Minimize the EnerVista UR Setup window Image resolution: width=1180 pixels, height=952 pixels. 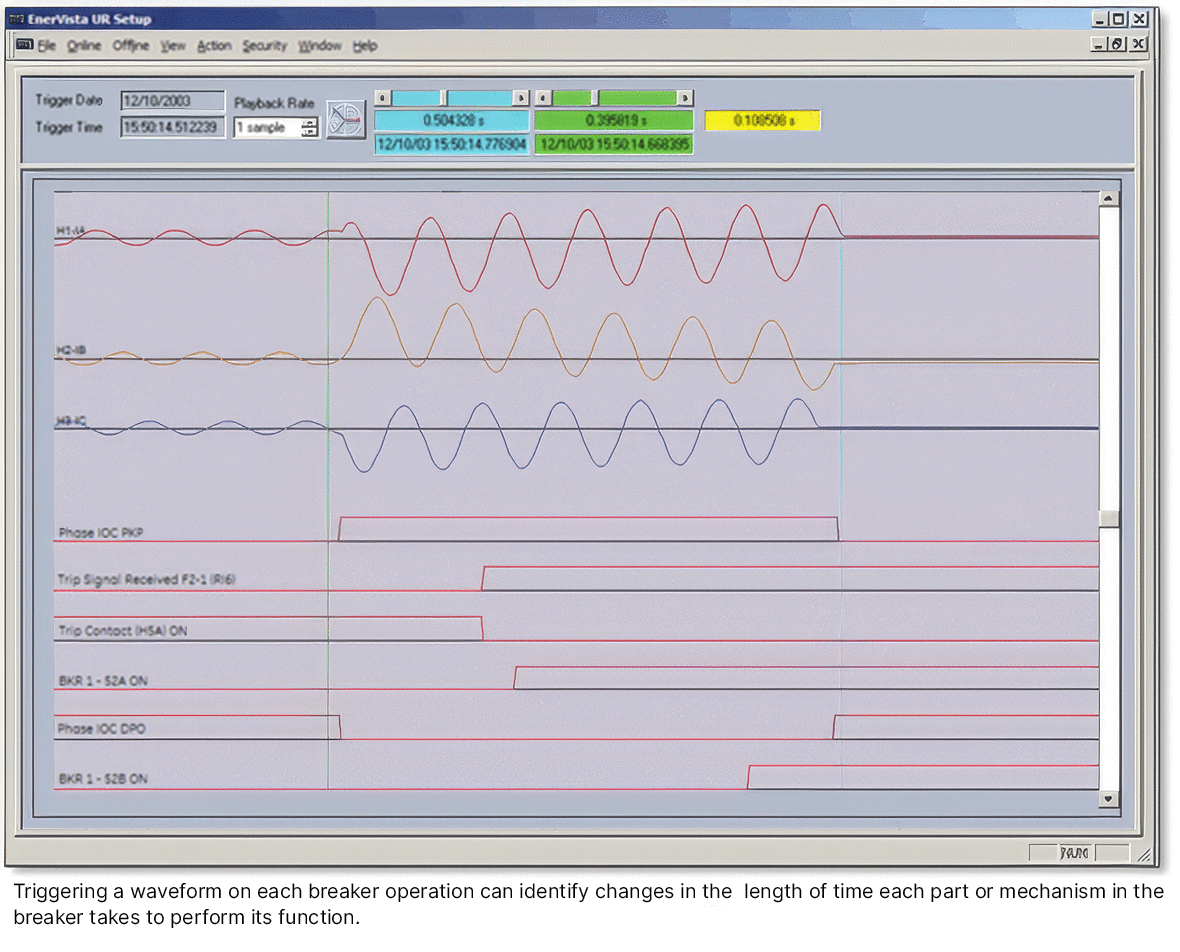click(1099, 19)
